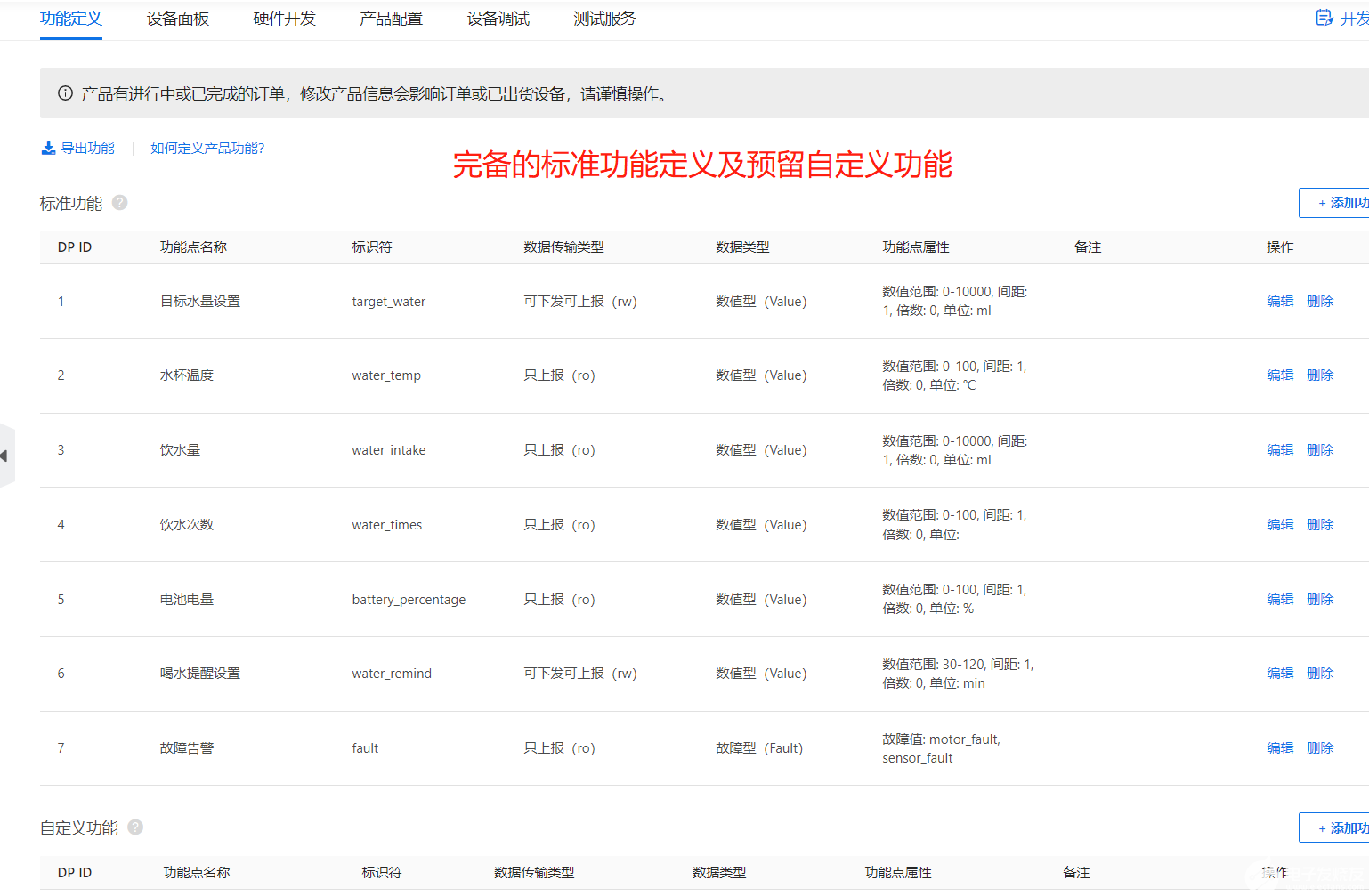Click the 添加功能 button for standard functions
Image resolution: width=1369 pixels, height=896 pixels.
(x=1334, y=203)
